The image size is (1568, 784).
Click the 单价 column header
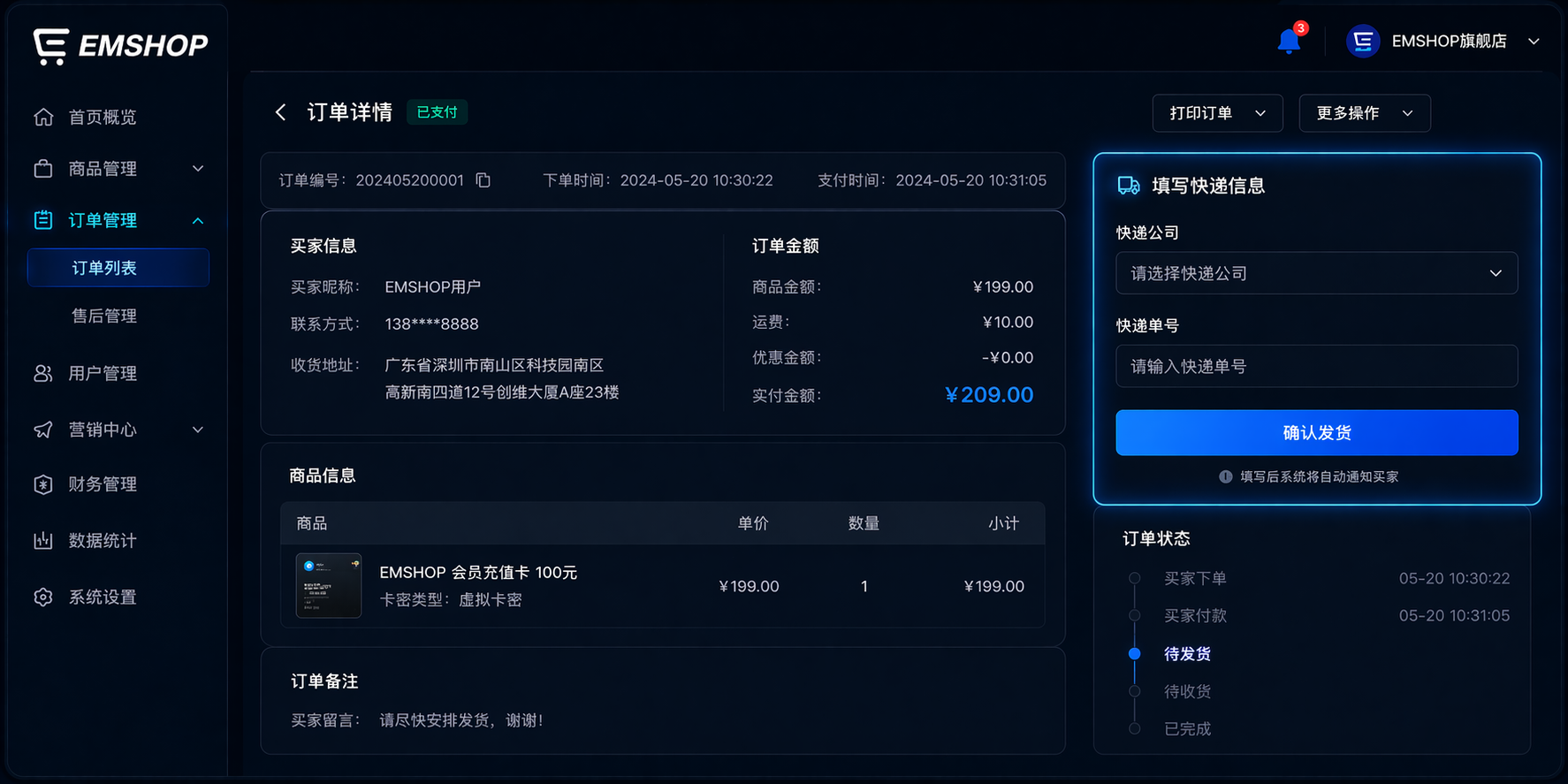753,523
